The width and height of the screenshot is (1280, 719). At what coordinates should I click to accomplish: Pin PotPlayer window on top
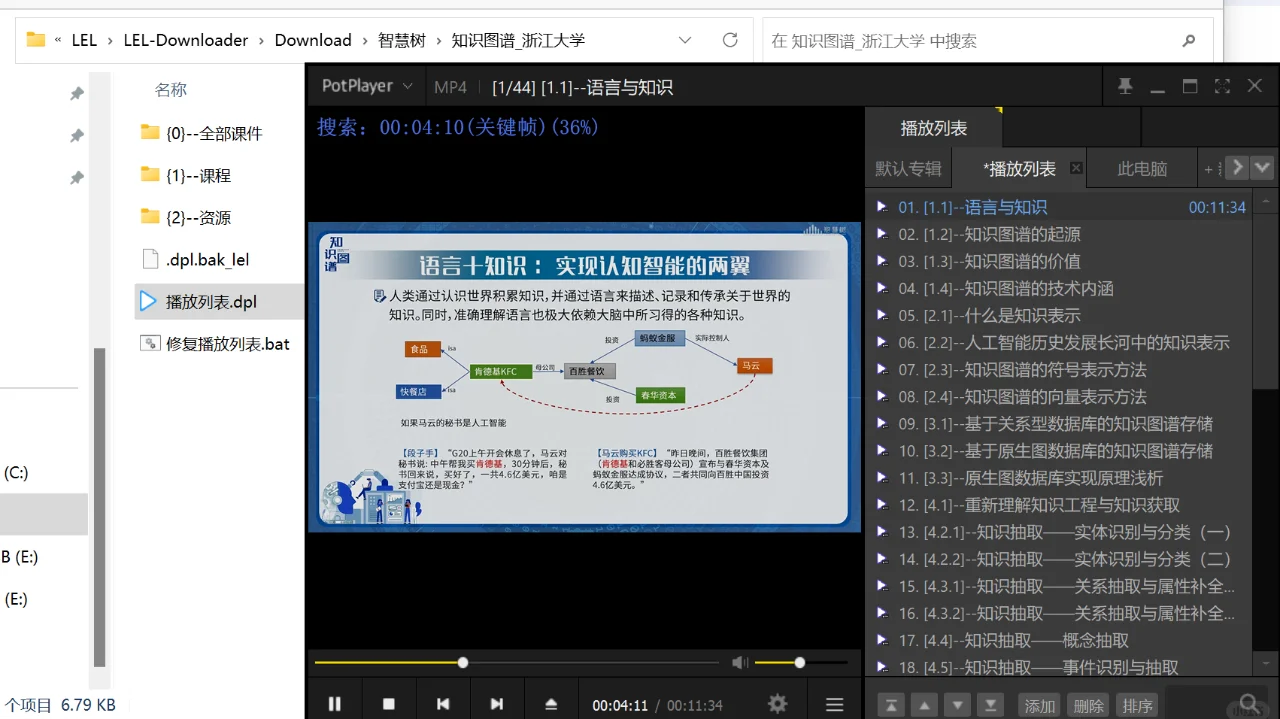1125,87
